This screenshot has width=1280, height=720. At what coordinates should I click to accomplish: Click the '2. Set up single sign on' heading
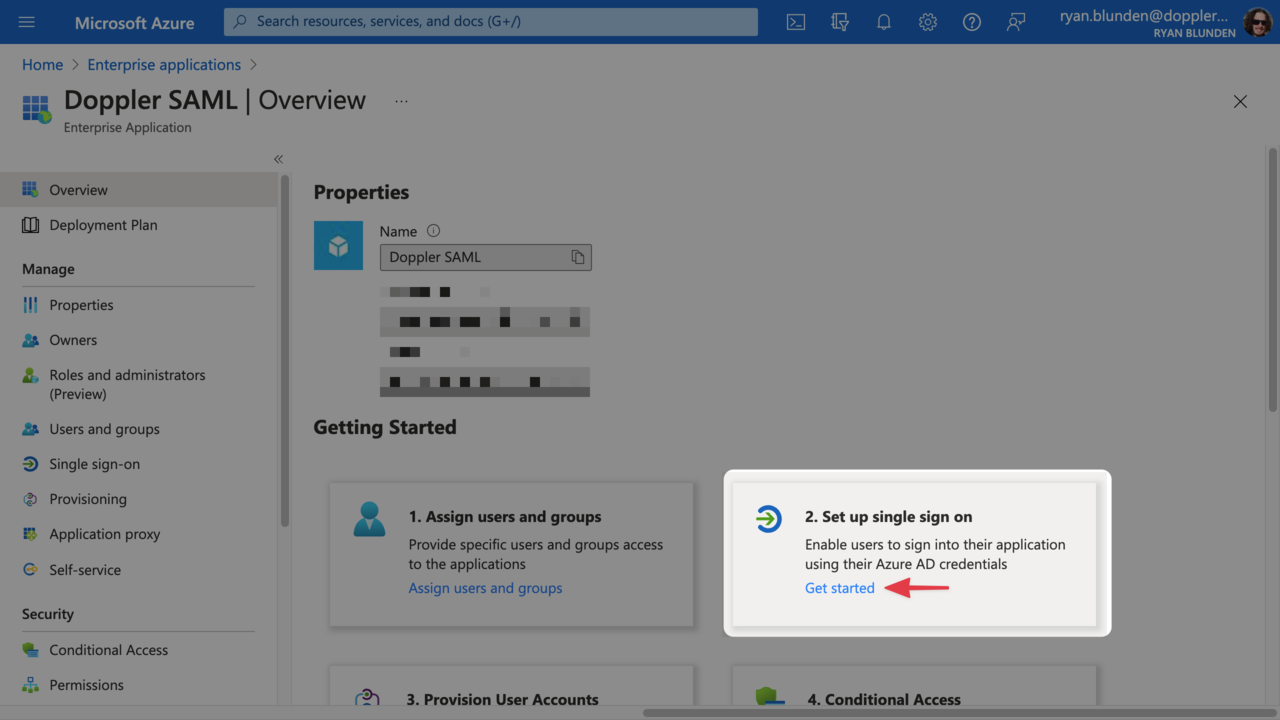[x=889, y=517]
